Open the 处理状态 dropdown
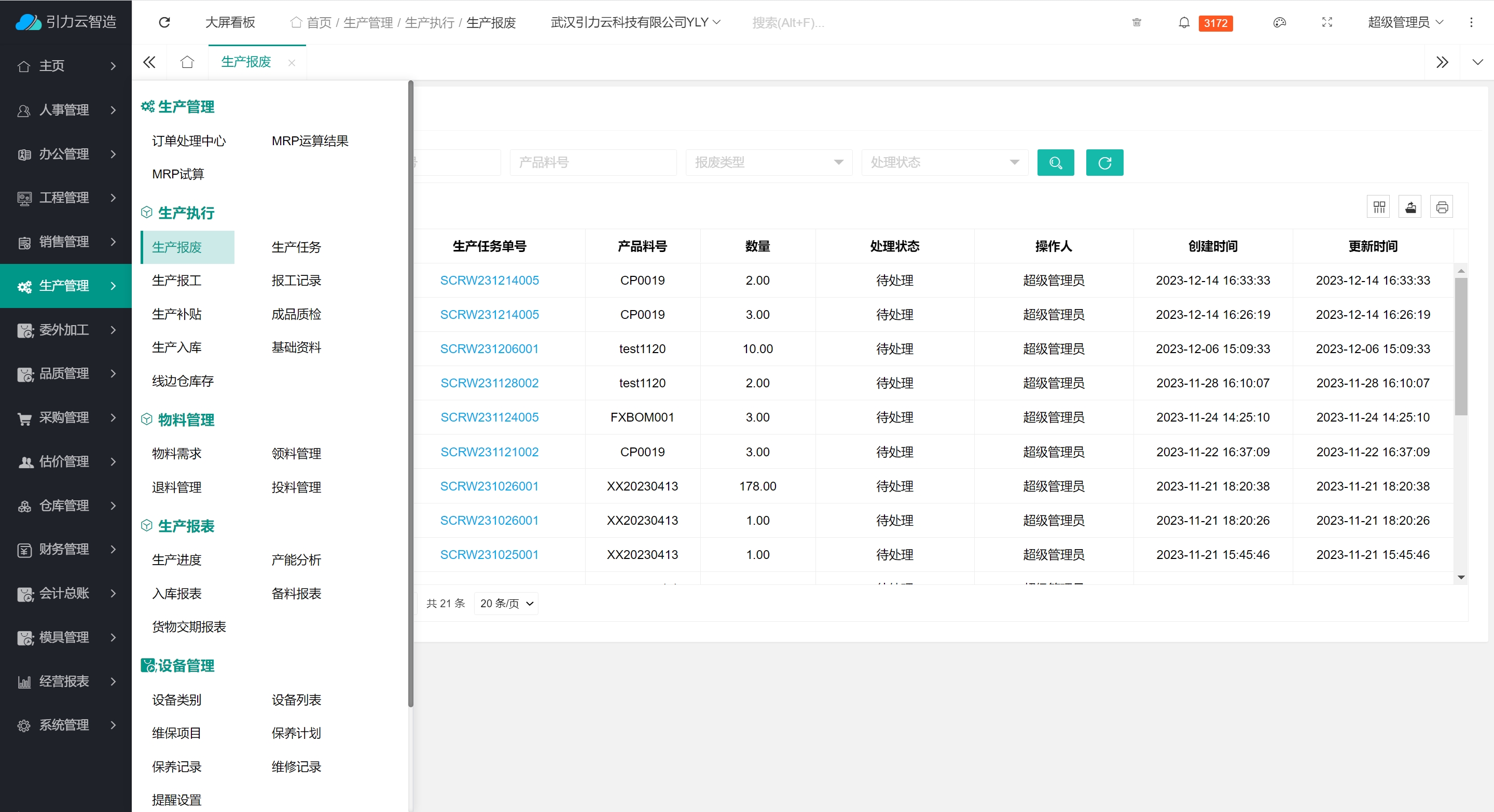 (944, 162)
